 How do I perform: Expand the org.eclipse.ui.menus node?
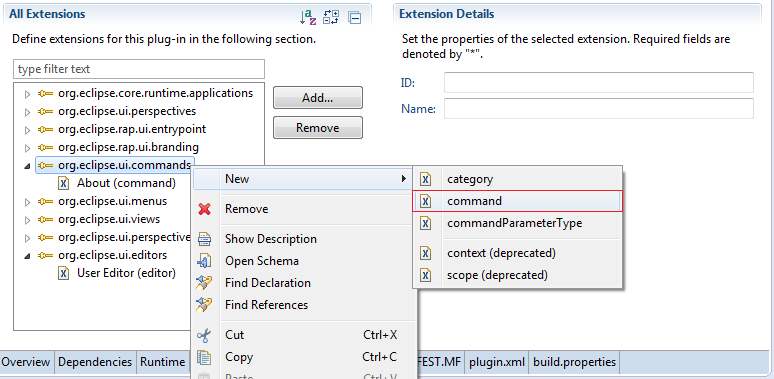(x=28, y=202)
